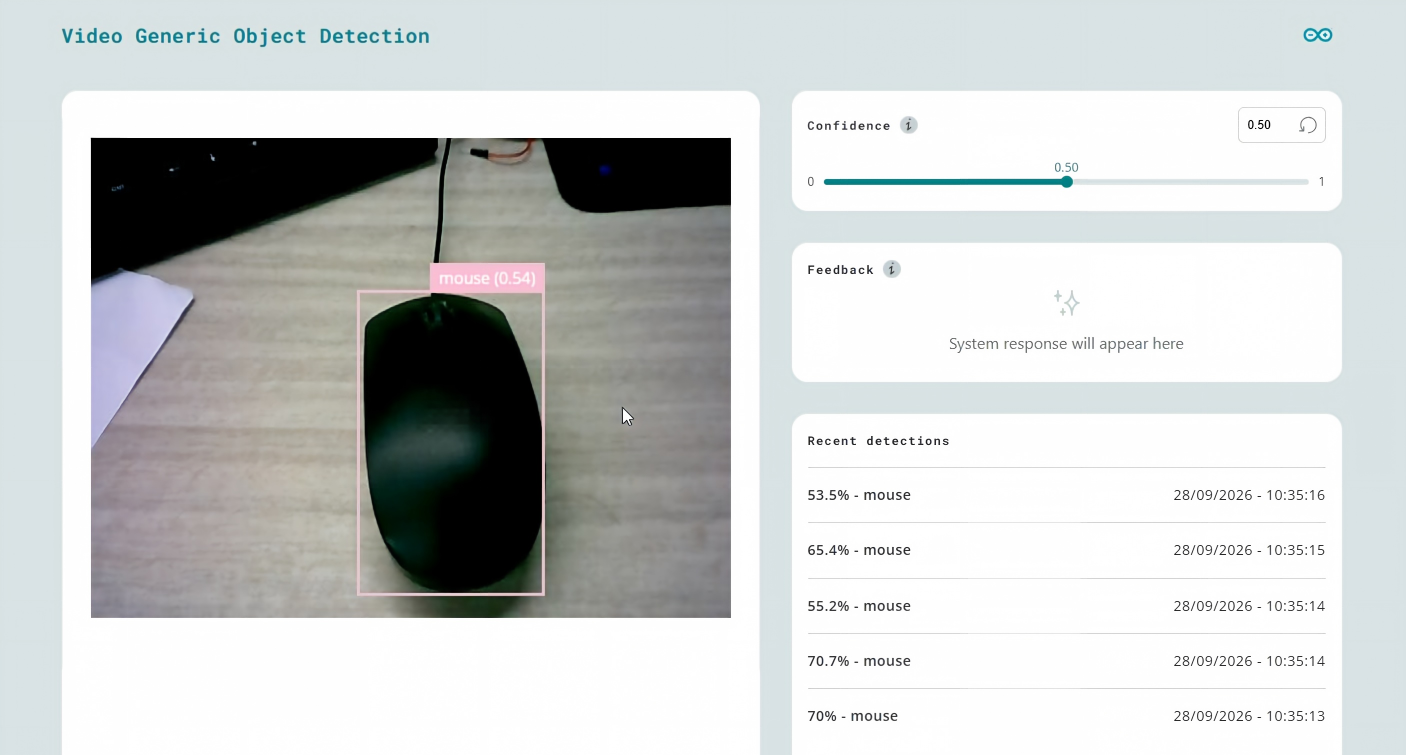Viewport: 1406px width, 755px height.
Task: Open the Feedback info icon
Action: click(x=892, y=269)
